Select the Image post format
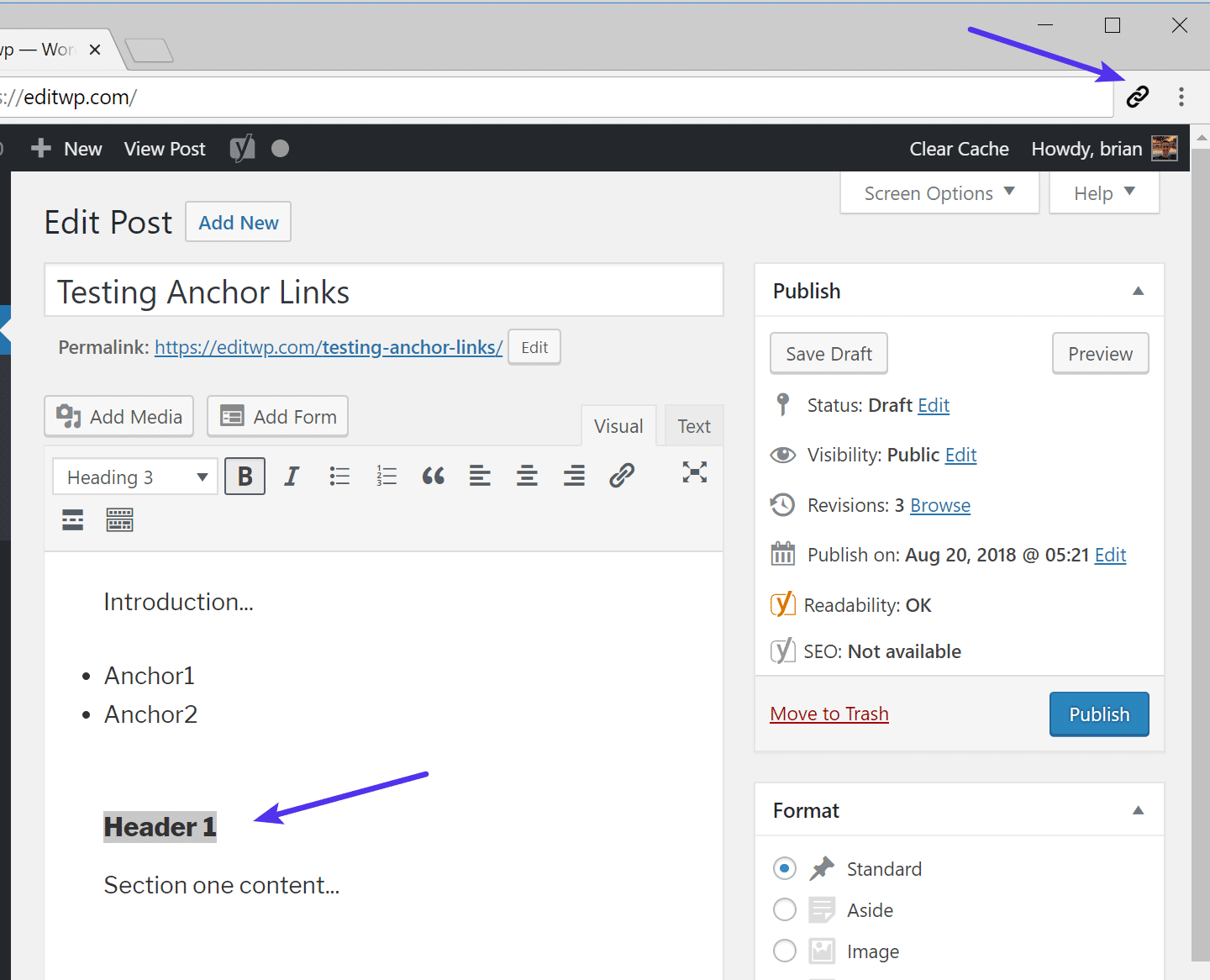 point(784,951)
